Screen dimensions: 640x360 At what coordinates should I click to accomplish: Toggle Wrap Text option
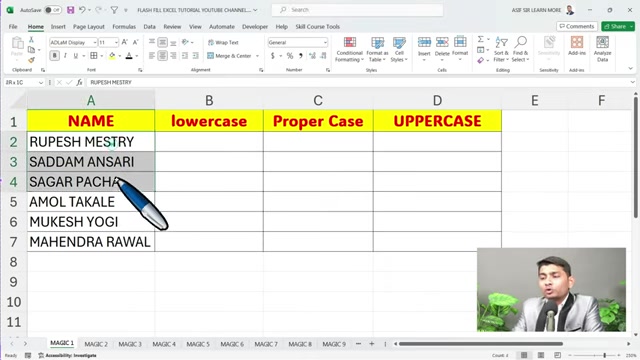223,42
